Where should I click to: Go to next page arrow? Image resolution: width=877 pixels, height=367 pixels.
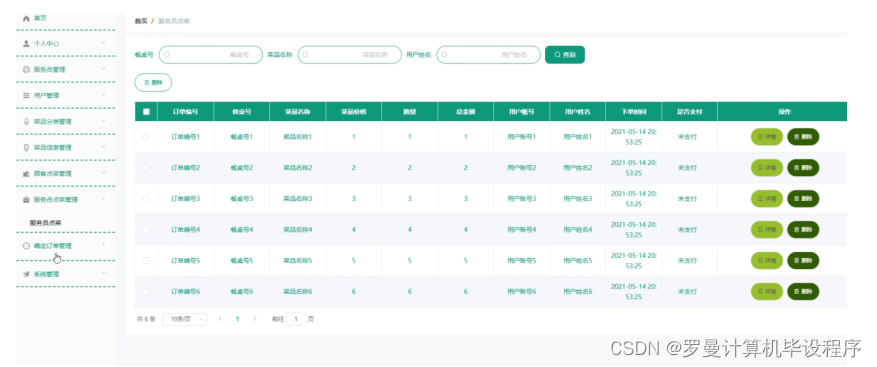coord(255,319)
